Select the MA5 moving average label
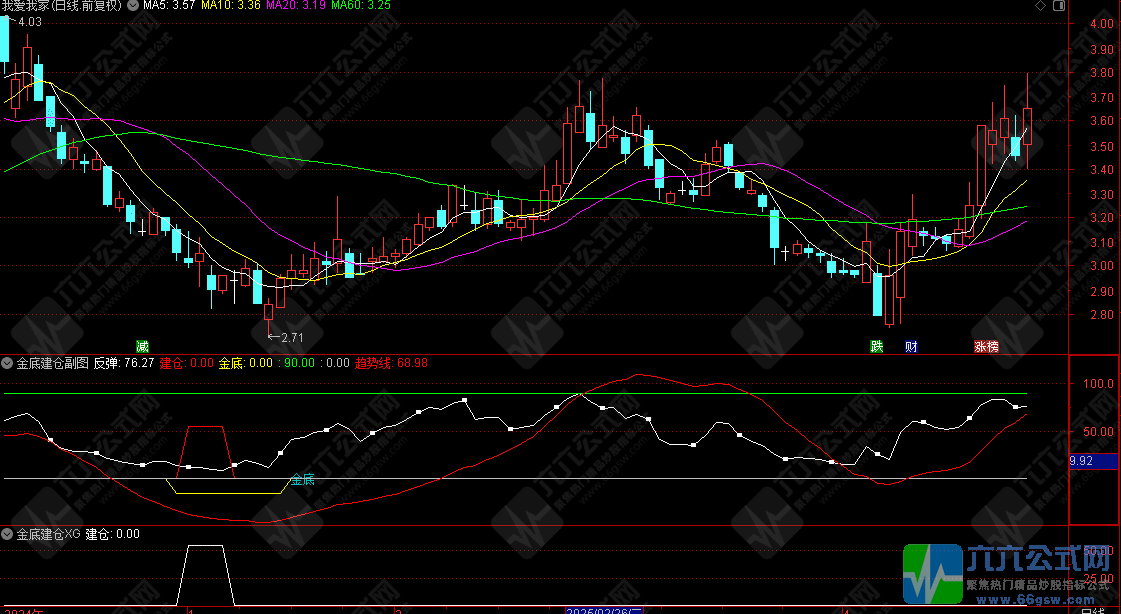 click(168, 6)
